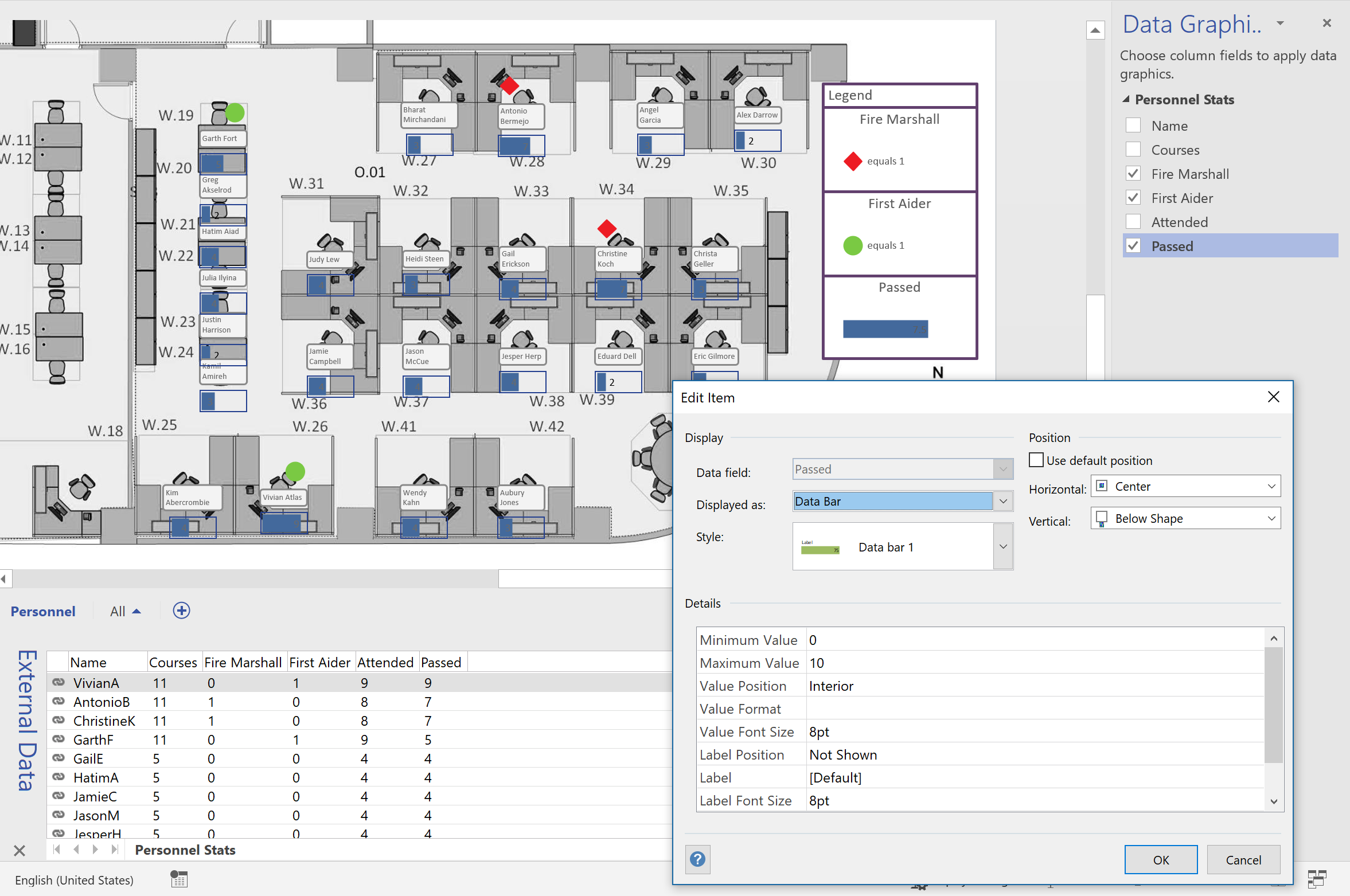Click the plus icon beside the All filter
Viewport: 1350px width, 896px height.
tap(181, 611)
